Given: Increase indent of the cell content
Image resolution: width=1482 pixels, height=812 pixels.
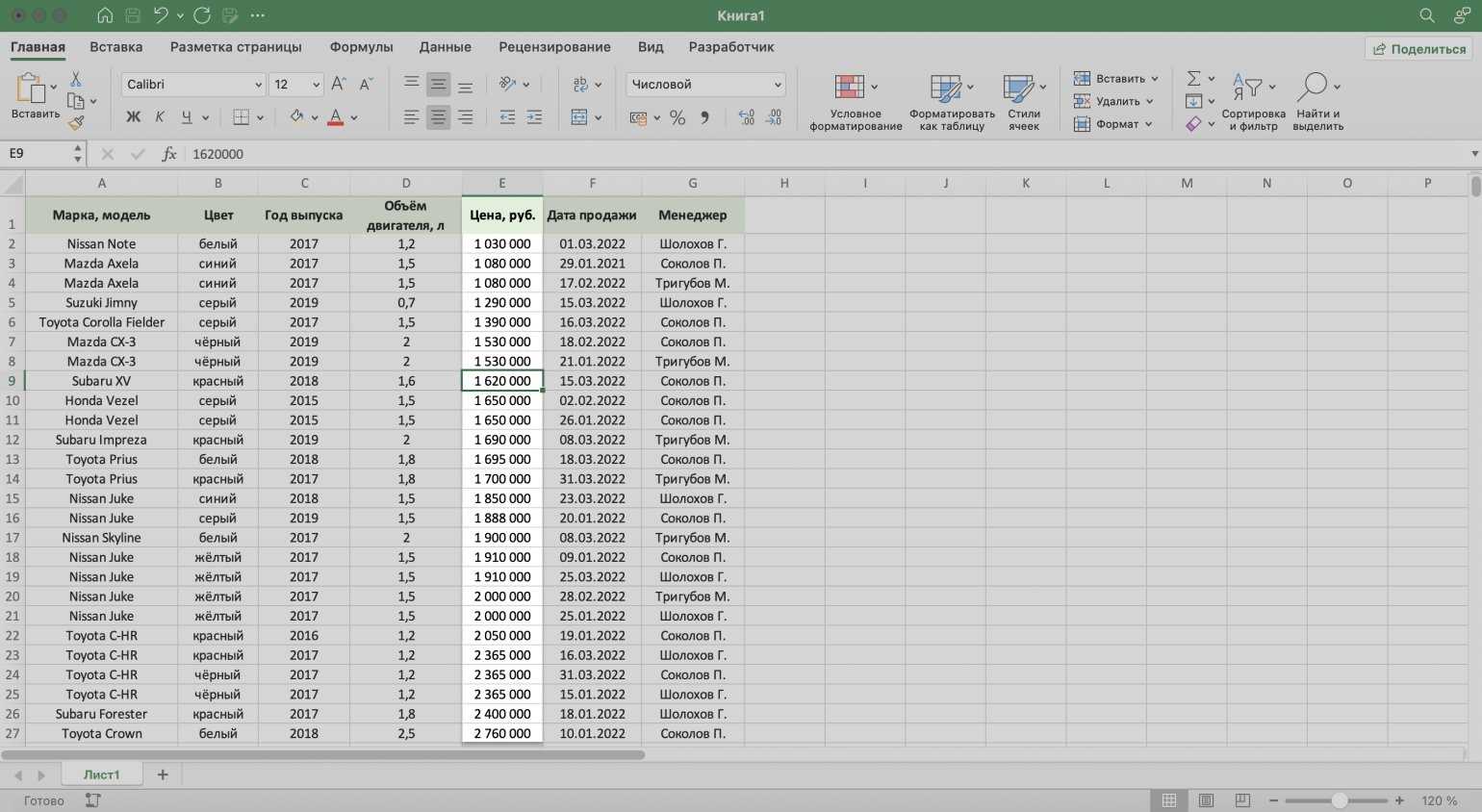Looking at the screenshot, I should tap(534, 117).
